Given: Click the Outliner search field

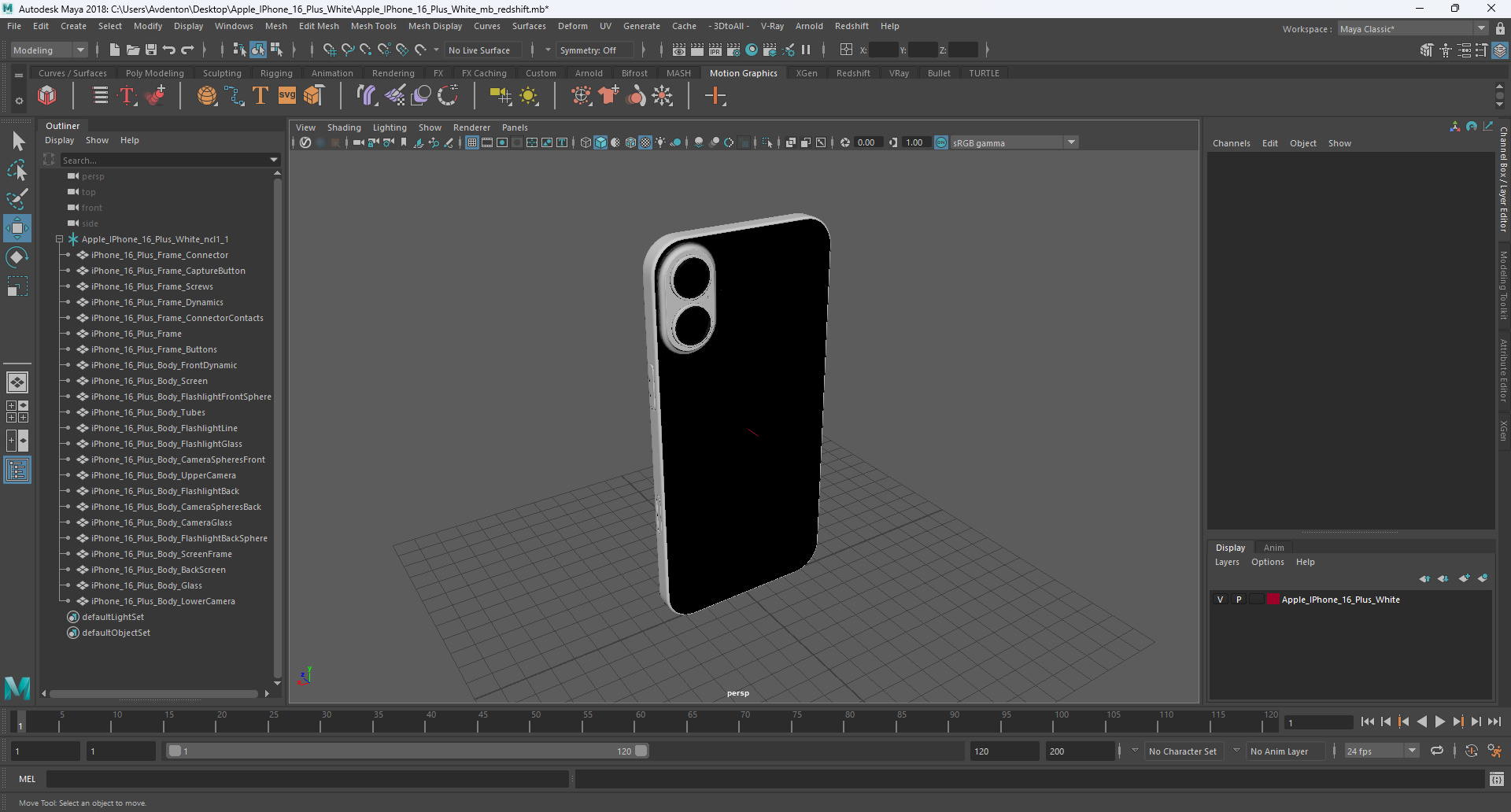Looking at the screenshot, I should coord(164,160).
